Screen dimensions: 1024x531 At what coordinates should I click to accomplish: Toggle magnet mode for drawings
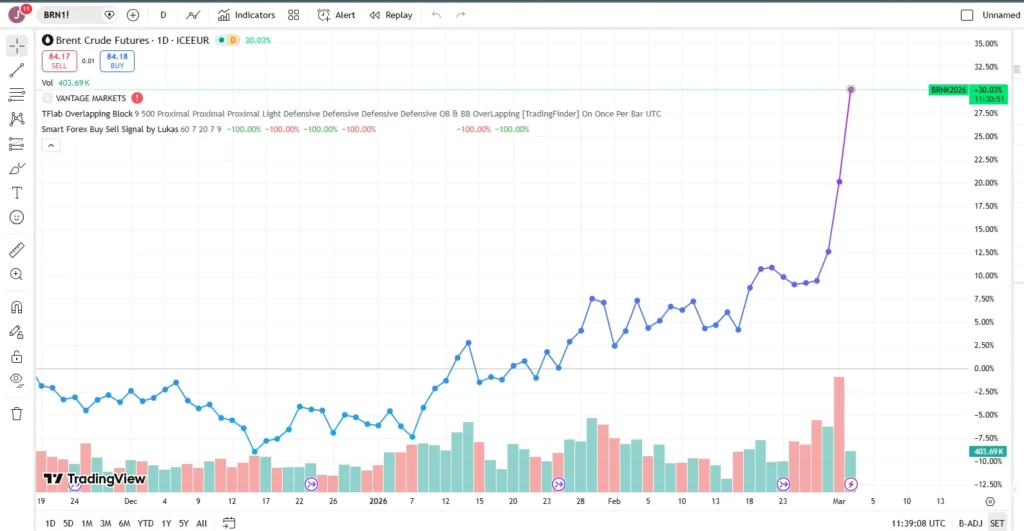point(17,307)
